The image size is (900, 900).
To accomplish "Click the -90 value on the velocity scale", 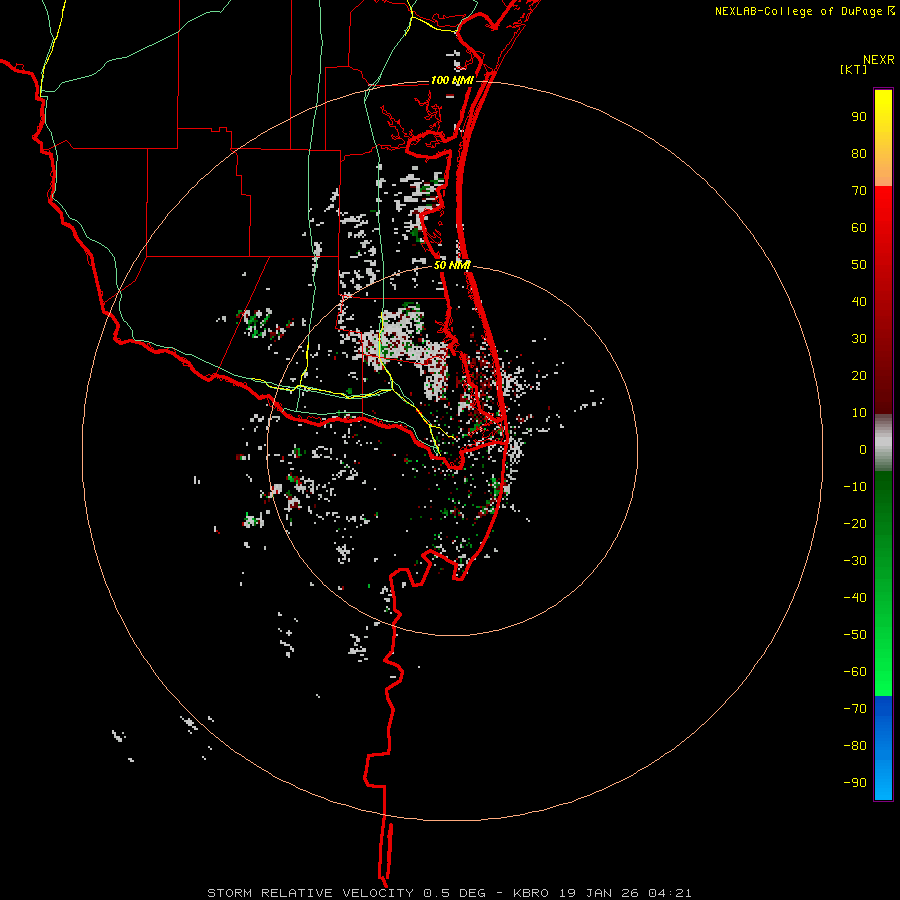I will point(855,783).
